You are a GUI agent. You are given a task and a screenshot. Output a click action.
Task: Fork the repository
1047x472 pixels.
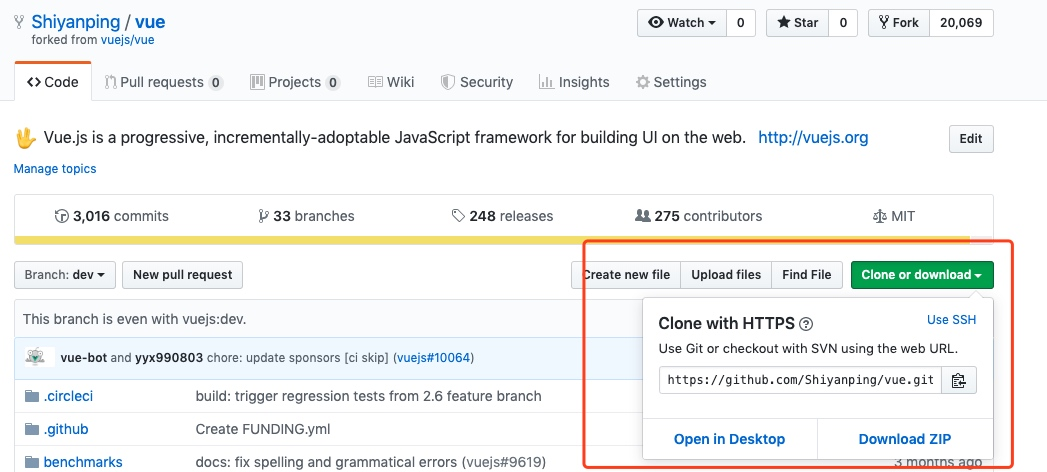point(899,23)
